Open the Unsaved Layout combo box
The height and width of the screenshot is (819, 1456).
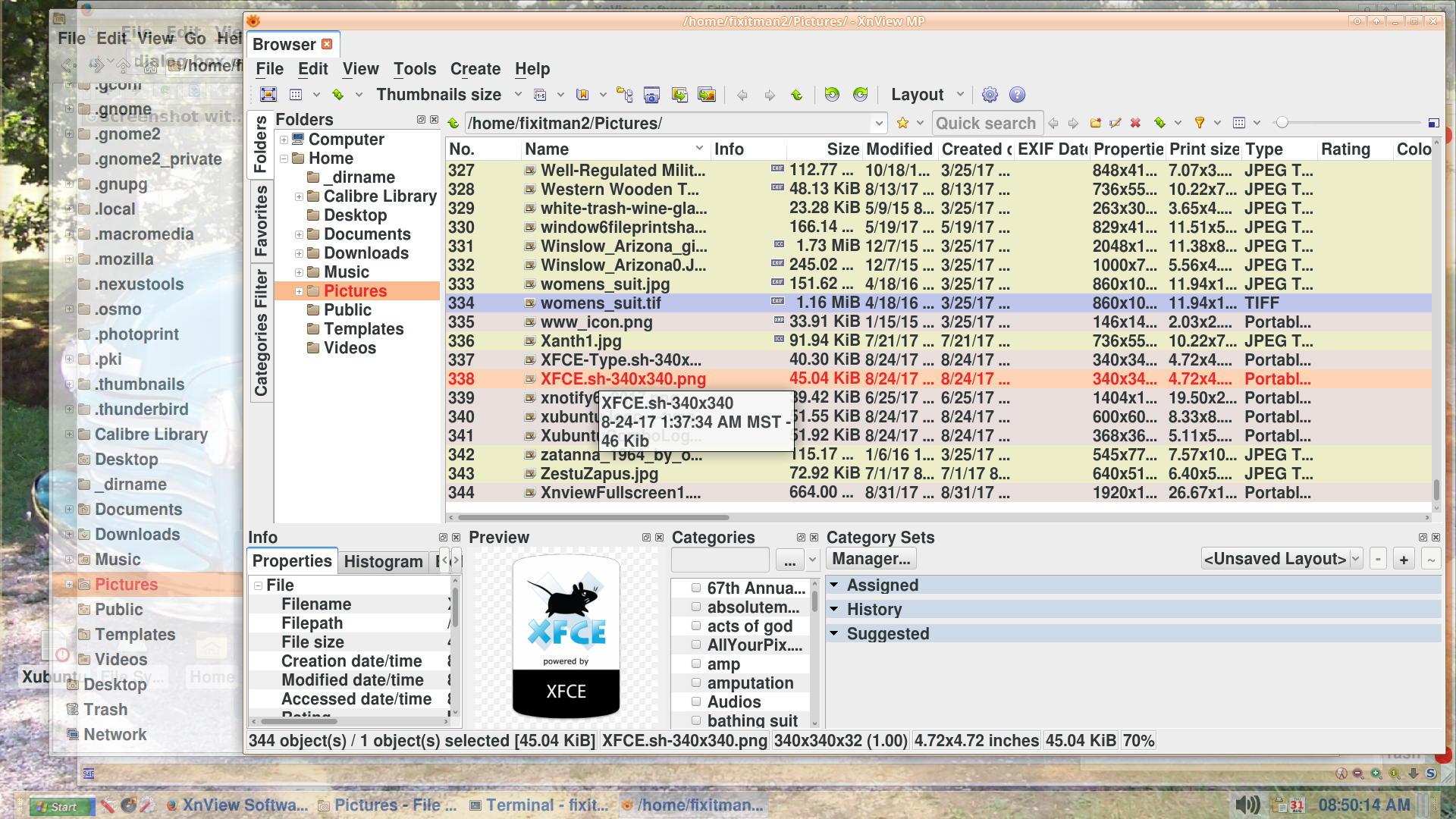tap(1282, 559)
